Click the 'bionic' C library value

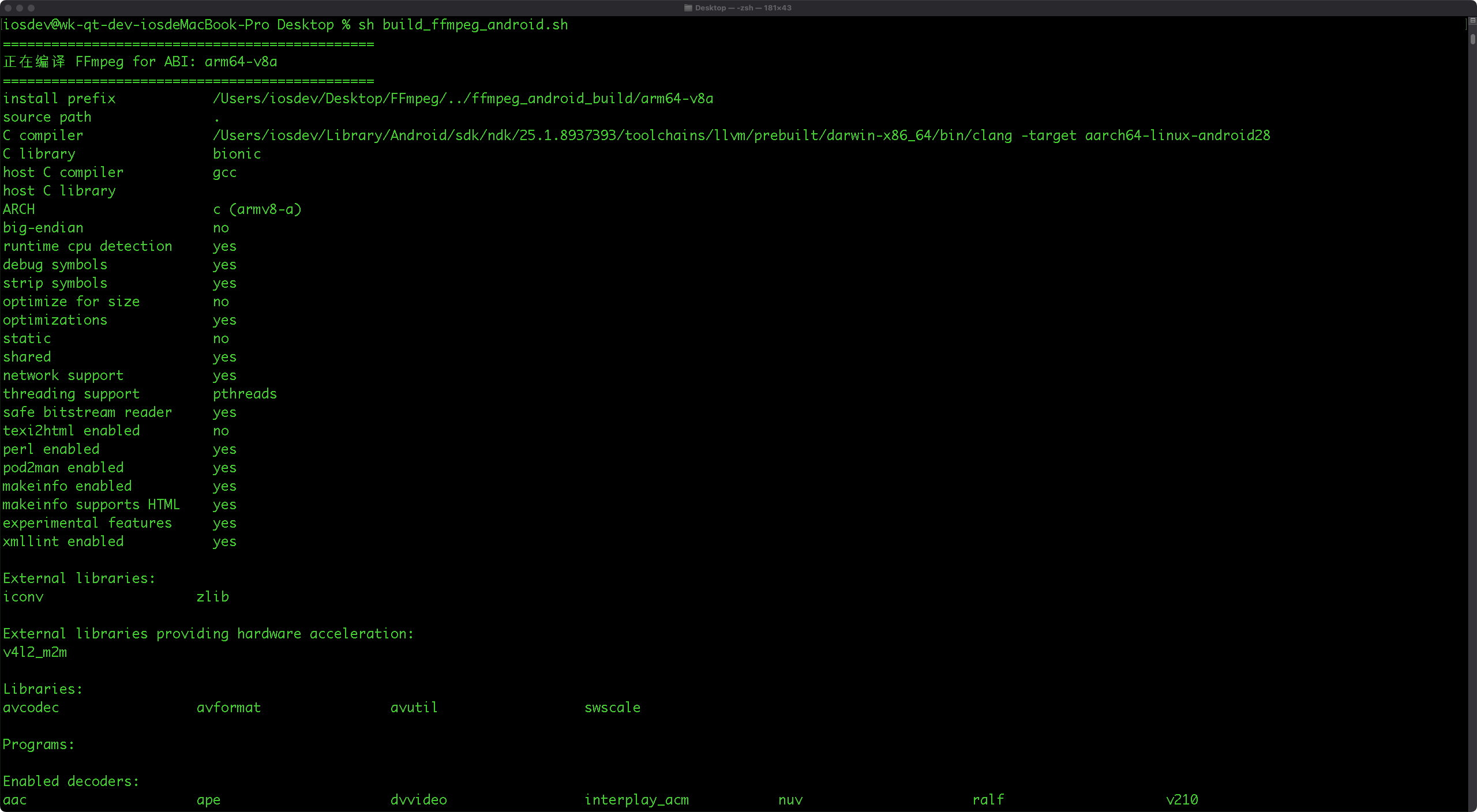tap(237, 154)
